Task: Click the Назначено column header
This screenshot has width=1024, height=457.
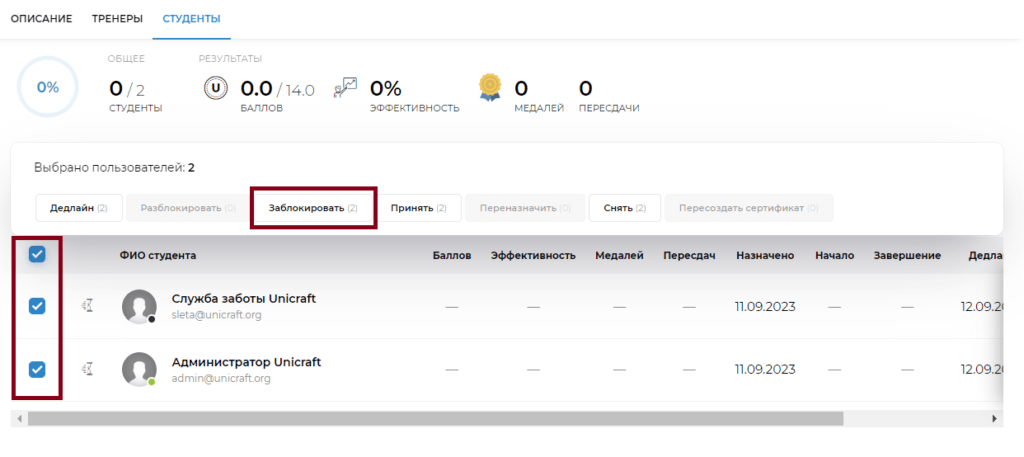Action: point(765,256)
